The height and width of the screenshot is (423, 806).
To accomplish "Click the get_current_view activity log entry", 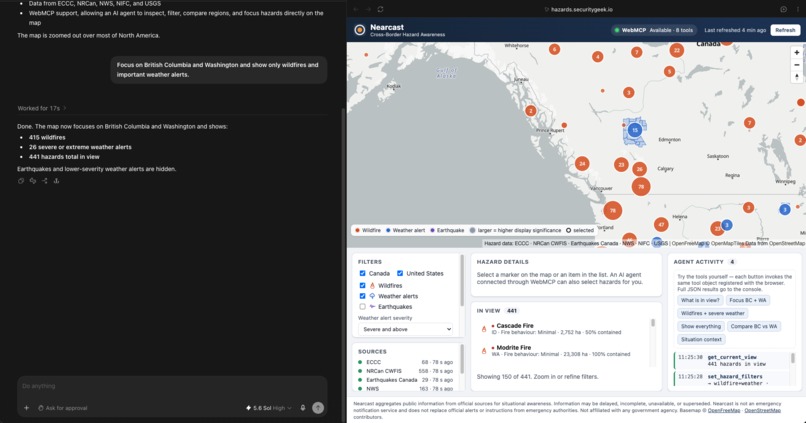I will 732,360.
